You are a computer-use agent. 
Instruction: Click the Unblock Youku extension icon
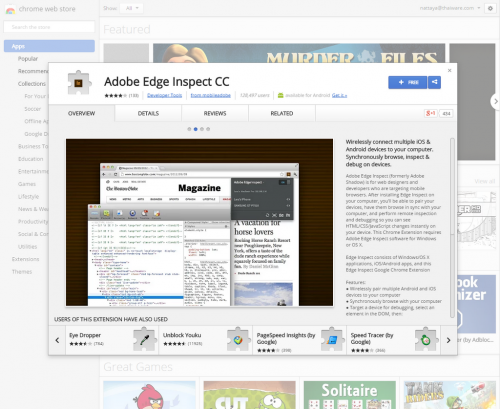[238, 339]
